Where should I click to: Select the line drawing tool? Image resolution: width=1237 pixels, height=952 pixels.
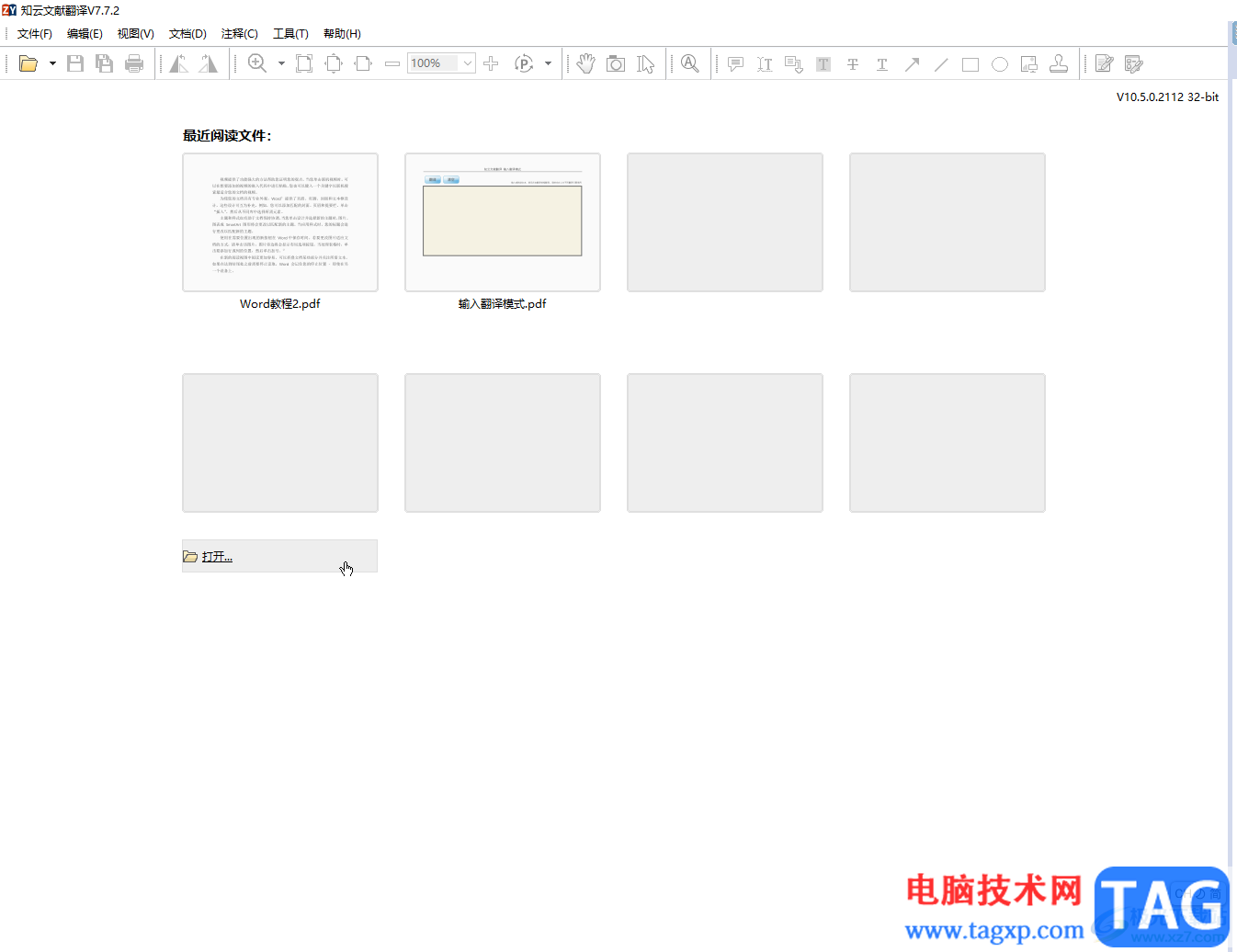click(941, 63)
